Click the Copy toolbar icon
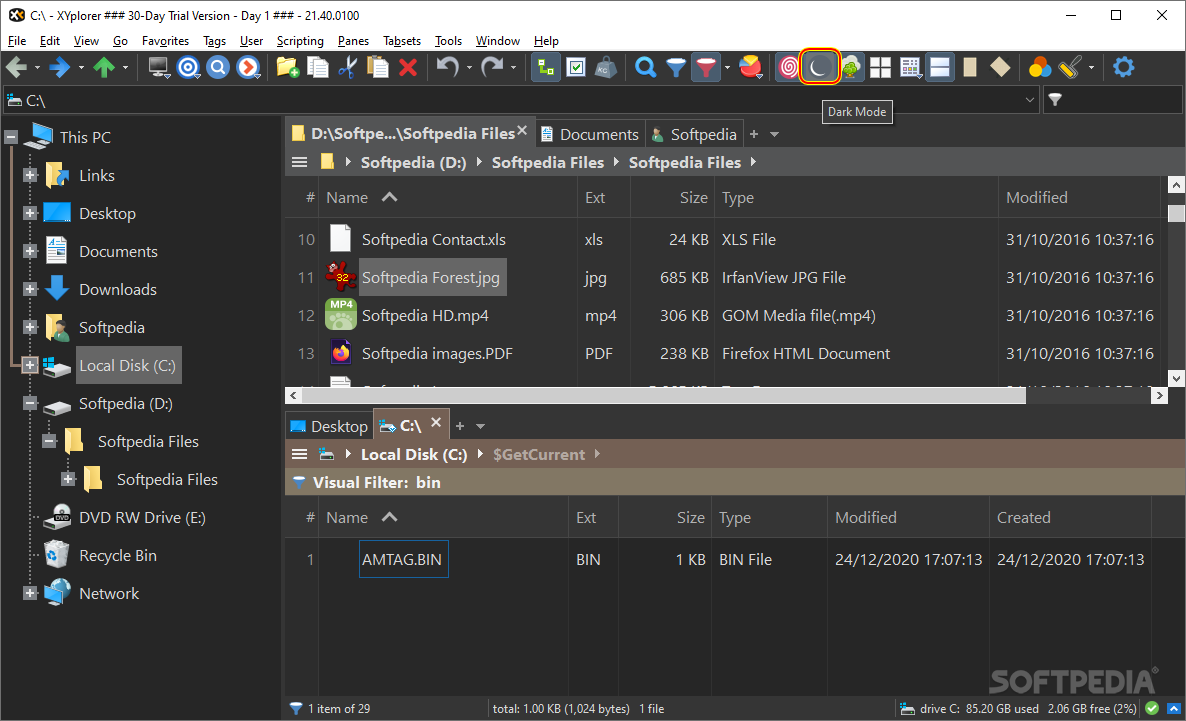The image size is (1186, 721). 318,67
